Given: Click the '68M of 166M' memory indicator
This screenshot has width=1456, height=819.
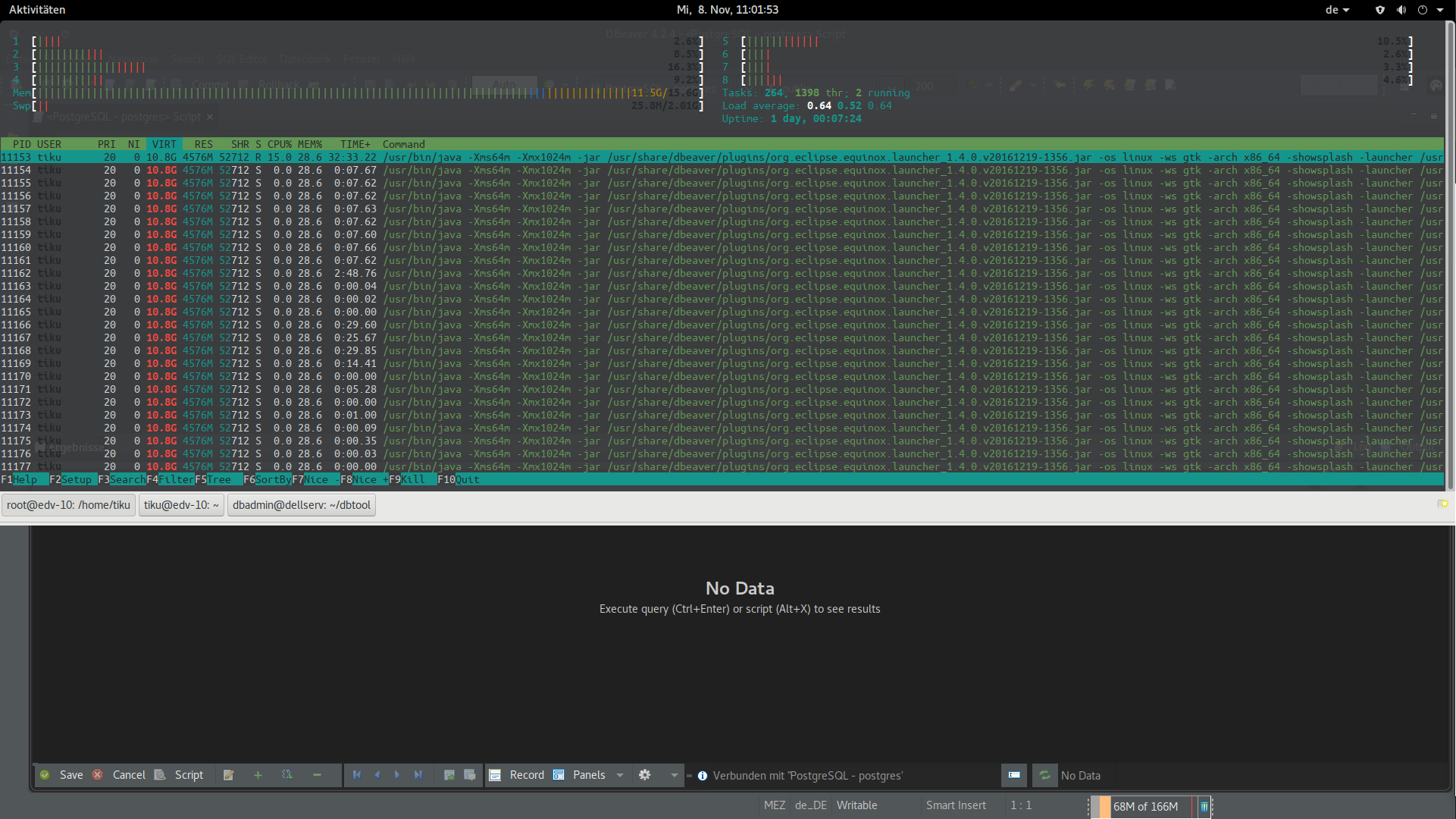Looking at the screenshot, I should 1147,807.
